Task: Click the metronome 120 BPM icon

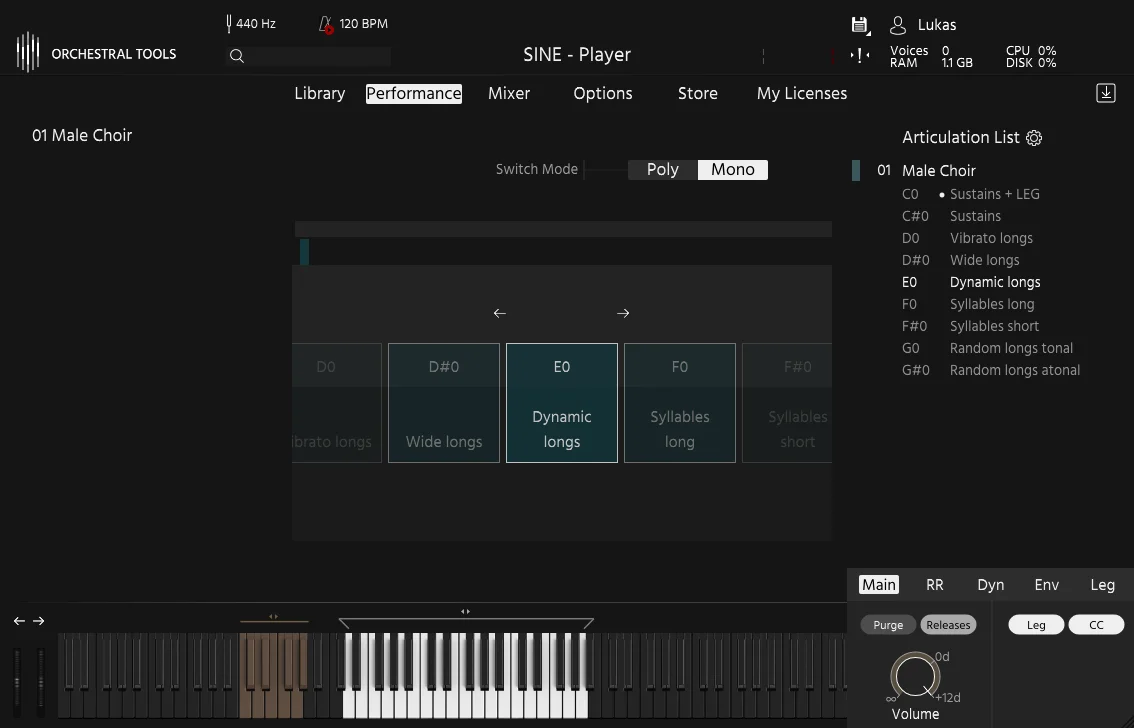Action: click(x=326, y=25)
